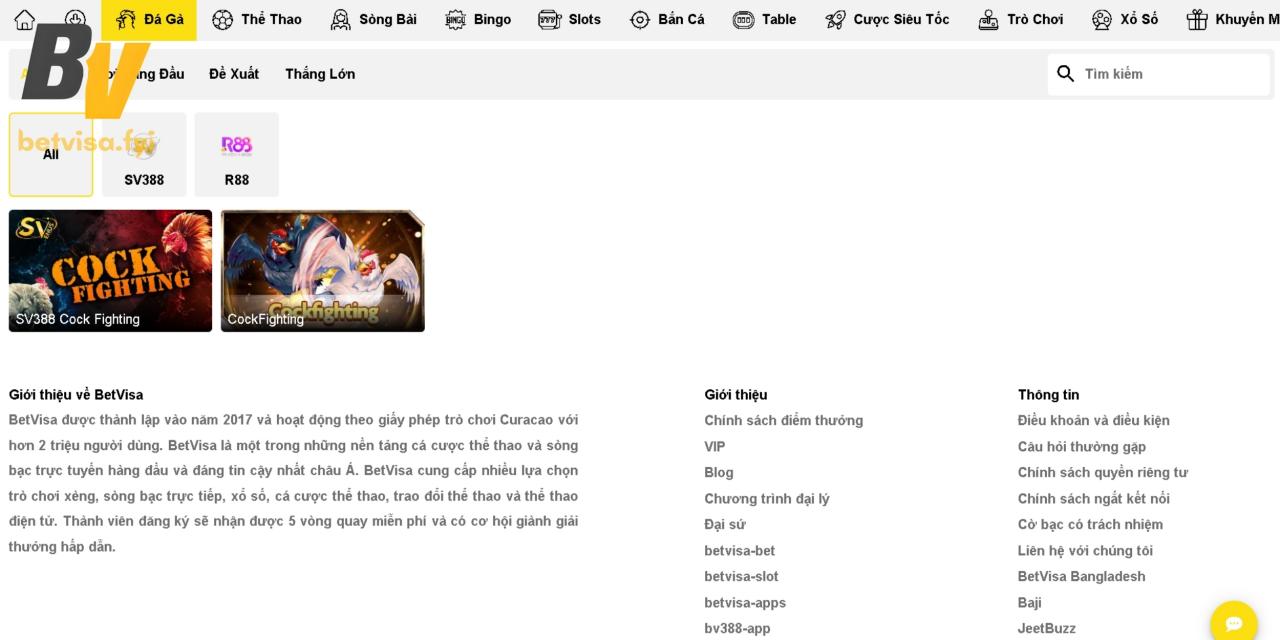Filter games by SV388 provider
Image resolution: width=1280 pixels, height=640 pixels.
point(144,155)
